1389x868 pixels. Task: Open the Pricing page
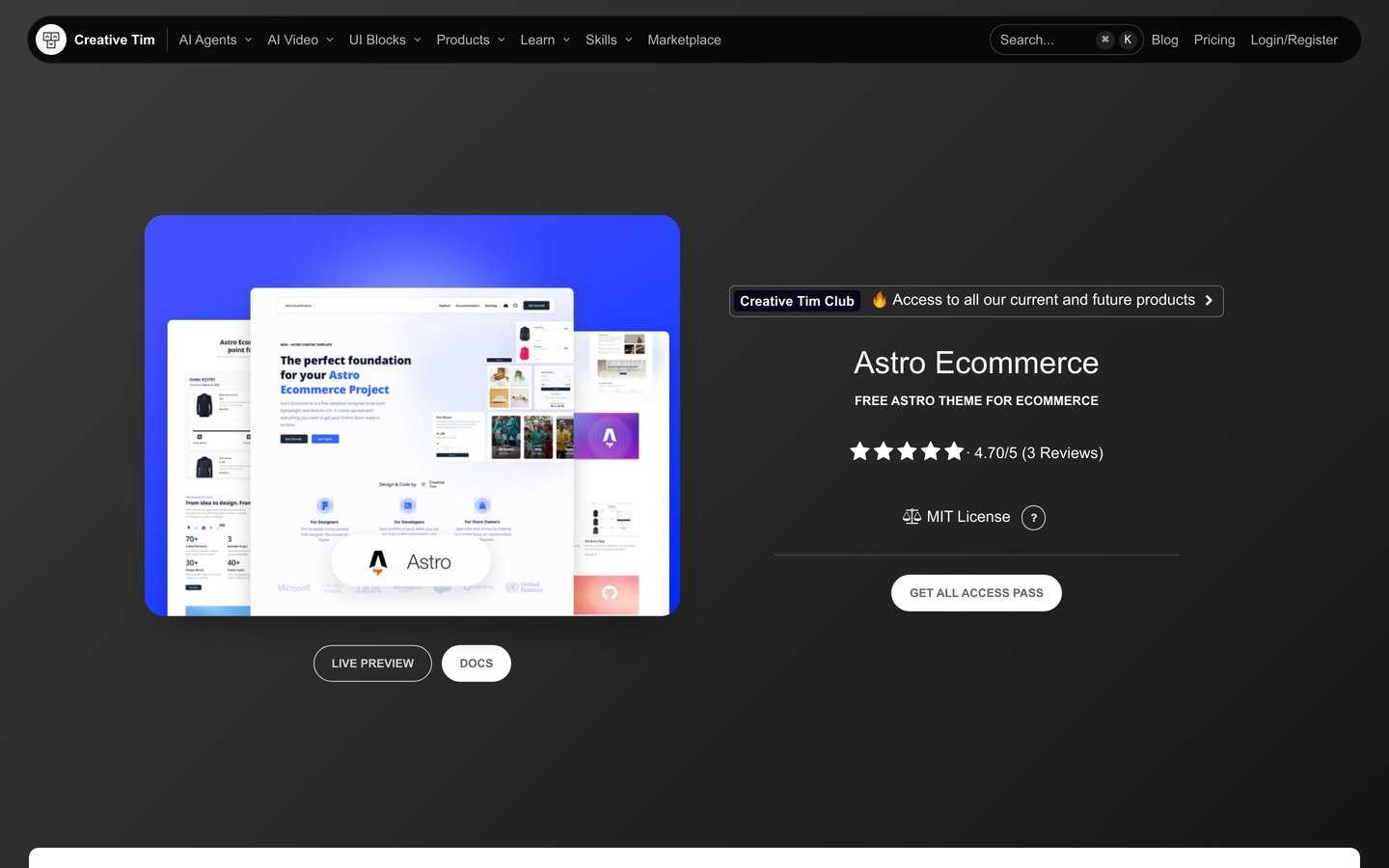1214,40
